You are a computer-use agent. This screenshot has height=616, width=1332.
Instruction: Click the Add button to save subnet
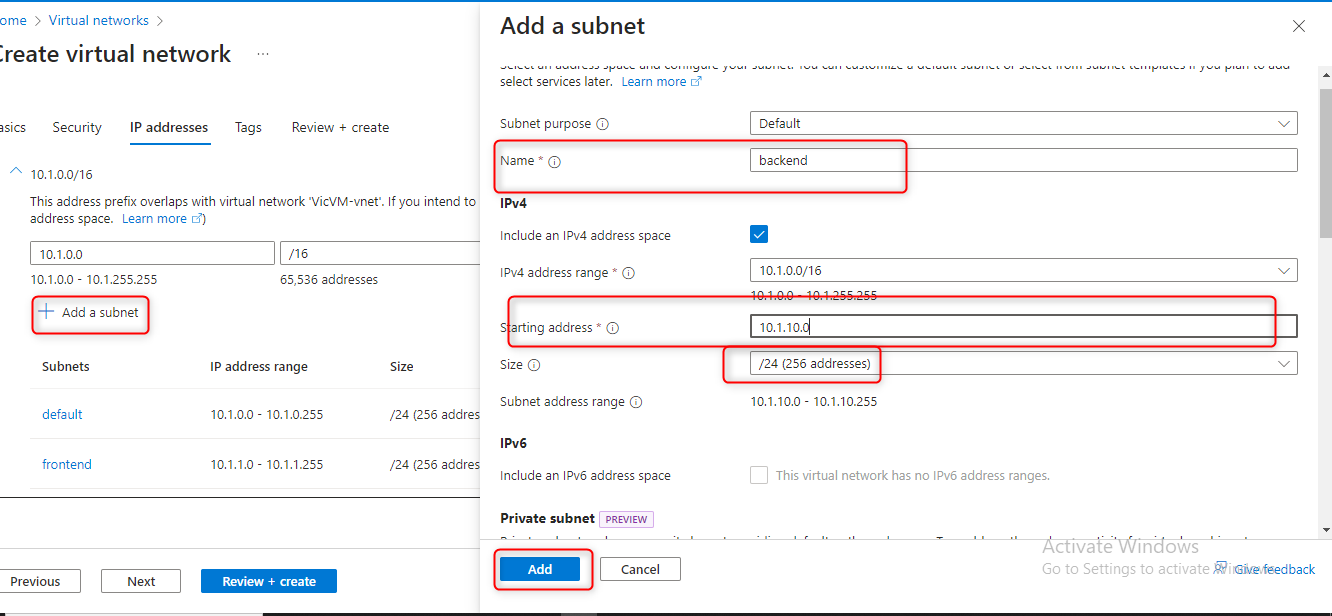point(540,569)
